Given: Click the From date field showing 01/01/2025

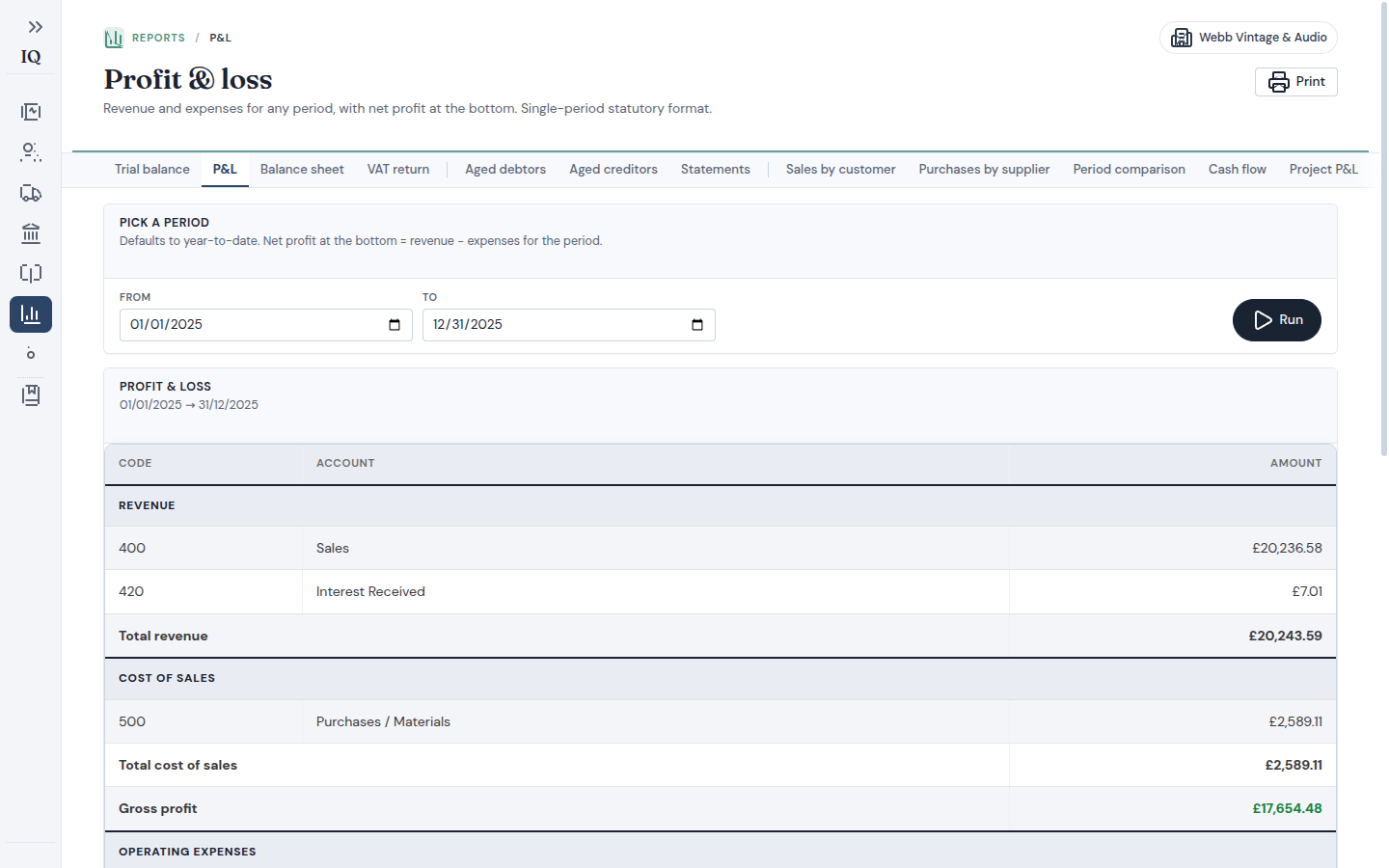Looking at the screenshot, I should [x=266, y=325].
